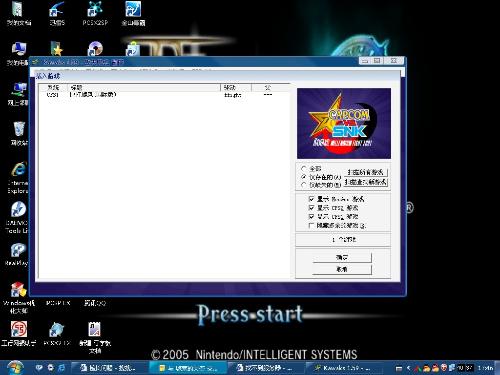Viewport: 500px width, 375px height.
Task: Select the 全部 (All) radio button
Action: [x=303, y=168]
